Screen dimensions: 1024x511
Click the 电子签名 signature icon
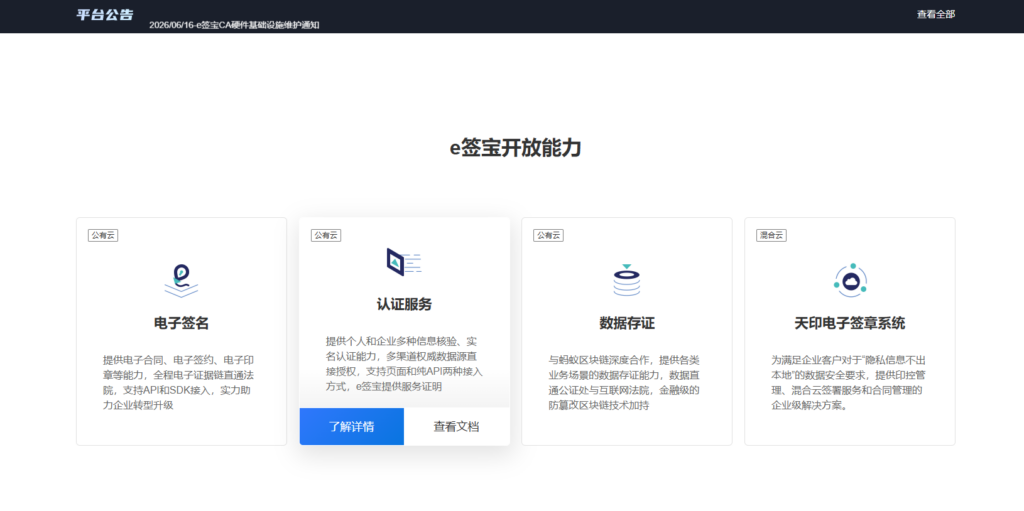tap(181, 280)
